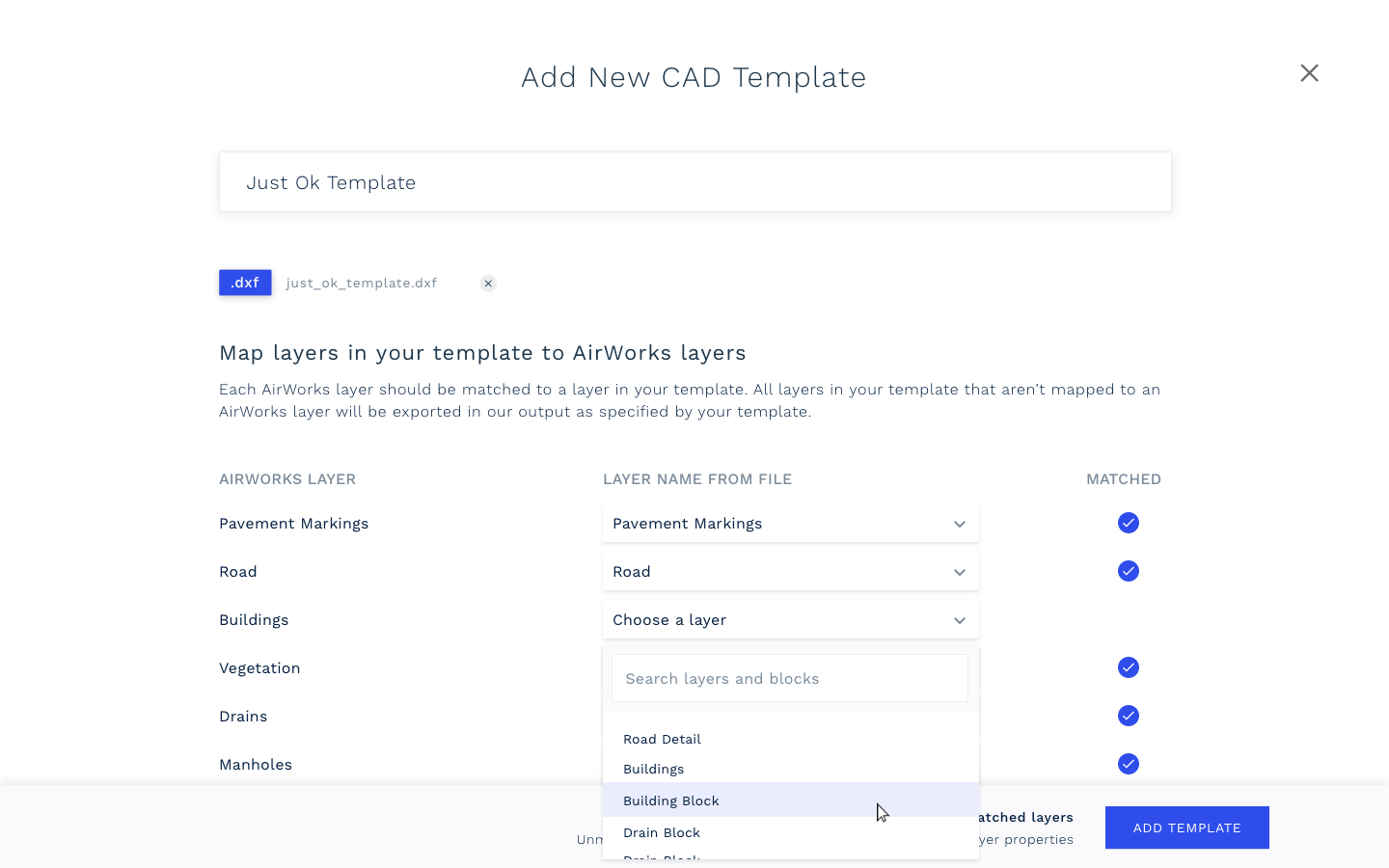Click the Drains matched checkmark icon
1389x868 pixels.
tap(1129, 716)
